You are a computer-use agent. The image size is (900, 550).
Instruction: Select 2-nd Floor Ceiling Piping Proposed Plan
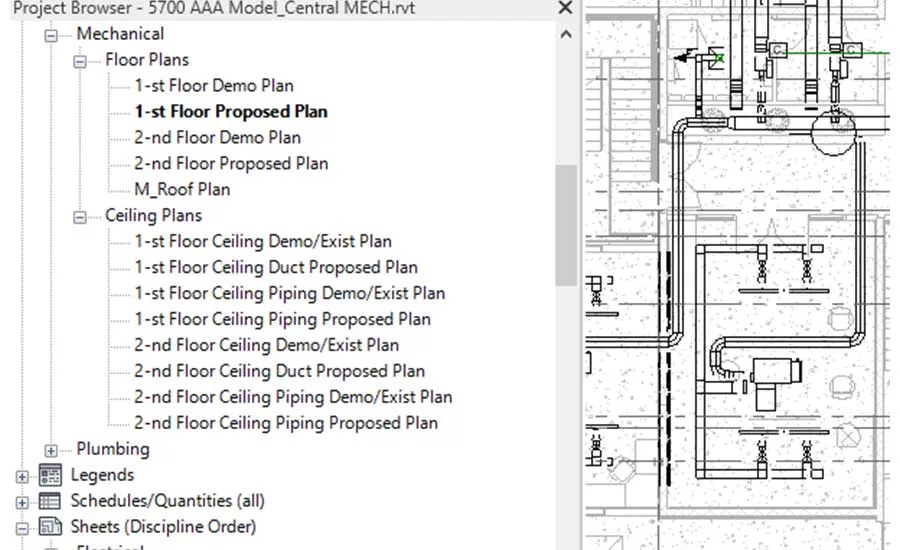pos(286,423)
